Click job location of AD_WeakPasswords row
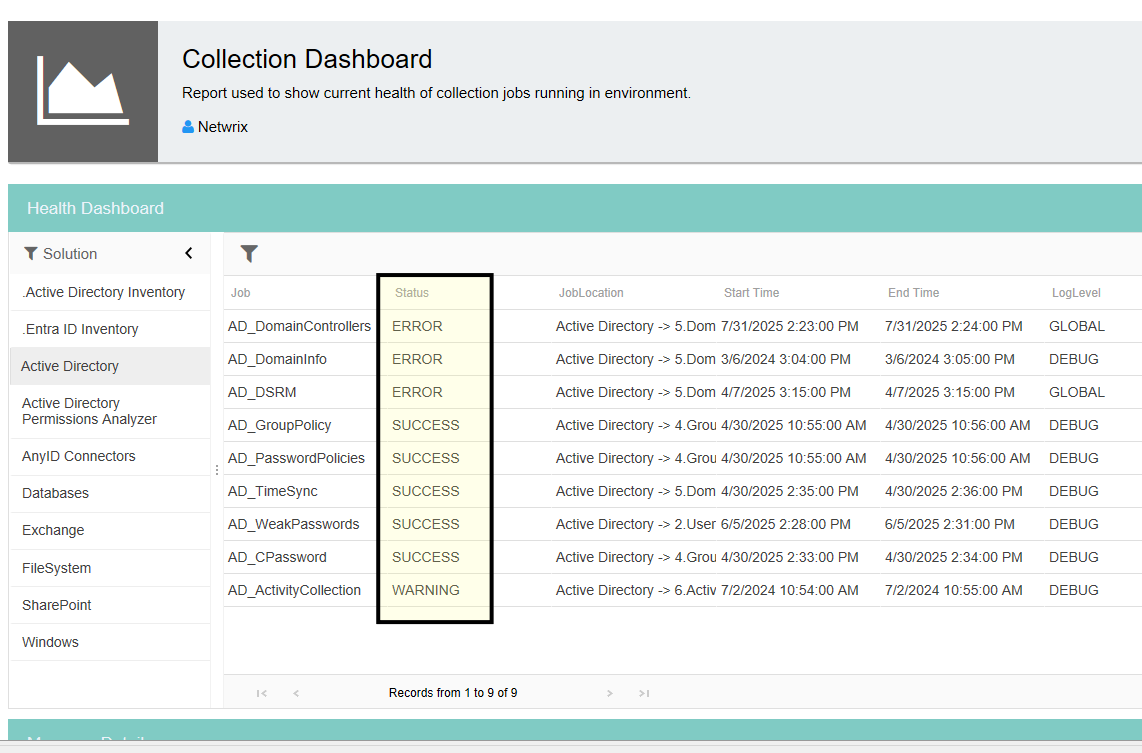This screenshot has width=1142, height=753. point(635,524)
